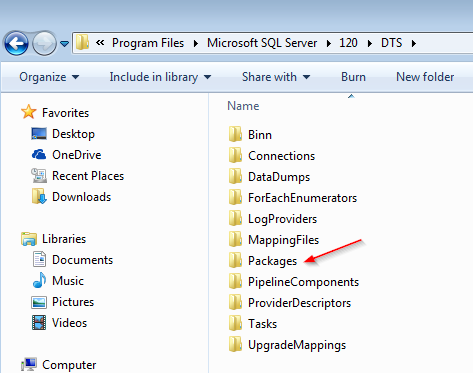Viewport: 473px width, 373px height.
Task: Expand arrow after Microsoft SQL Server
Action: click(329, 43)
